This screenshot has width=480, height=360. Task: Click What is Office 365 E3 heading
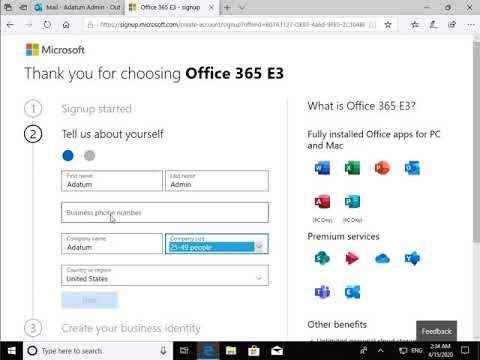(361, 106)
